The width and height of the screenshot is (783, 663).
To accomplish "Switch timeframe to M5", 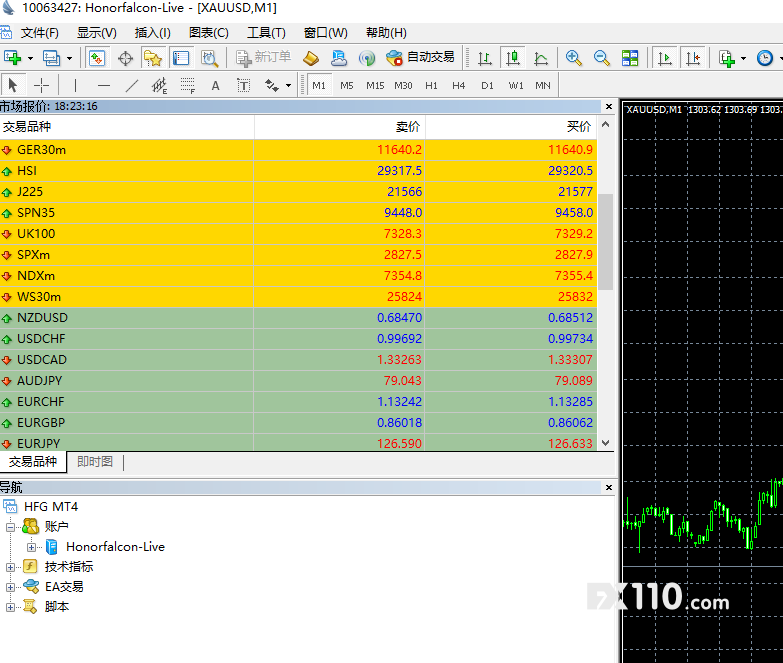I will tap(347, 85).
